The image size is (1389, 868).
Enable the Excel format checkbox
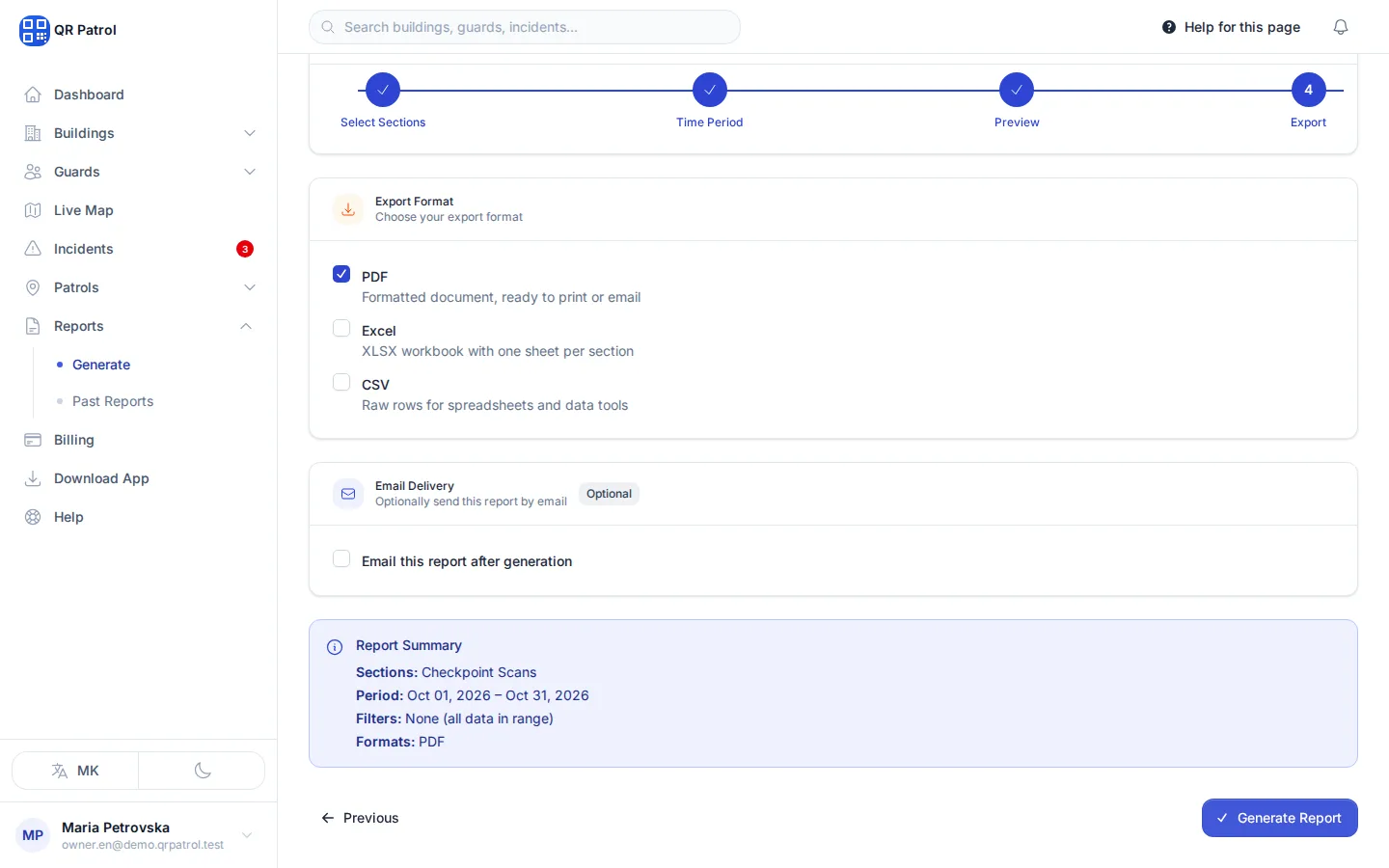tap(341, 328)
